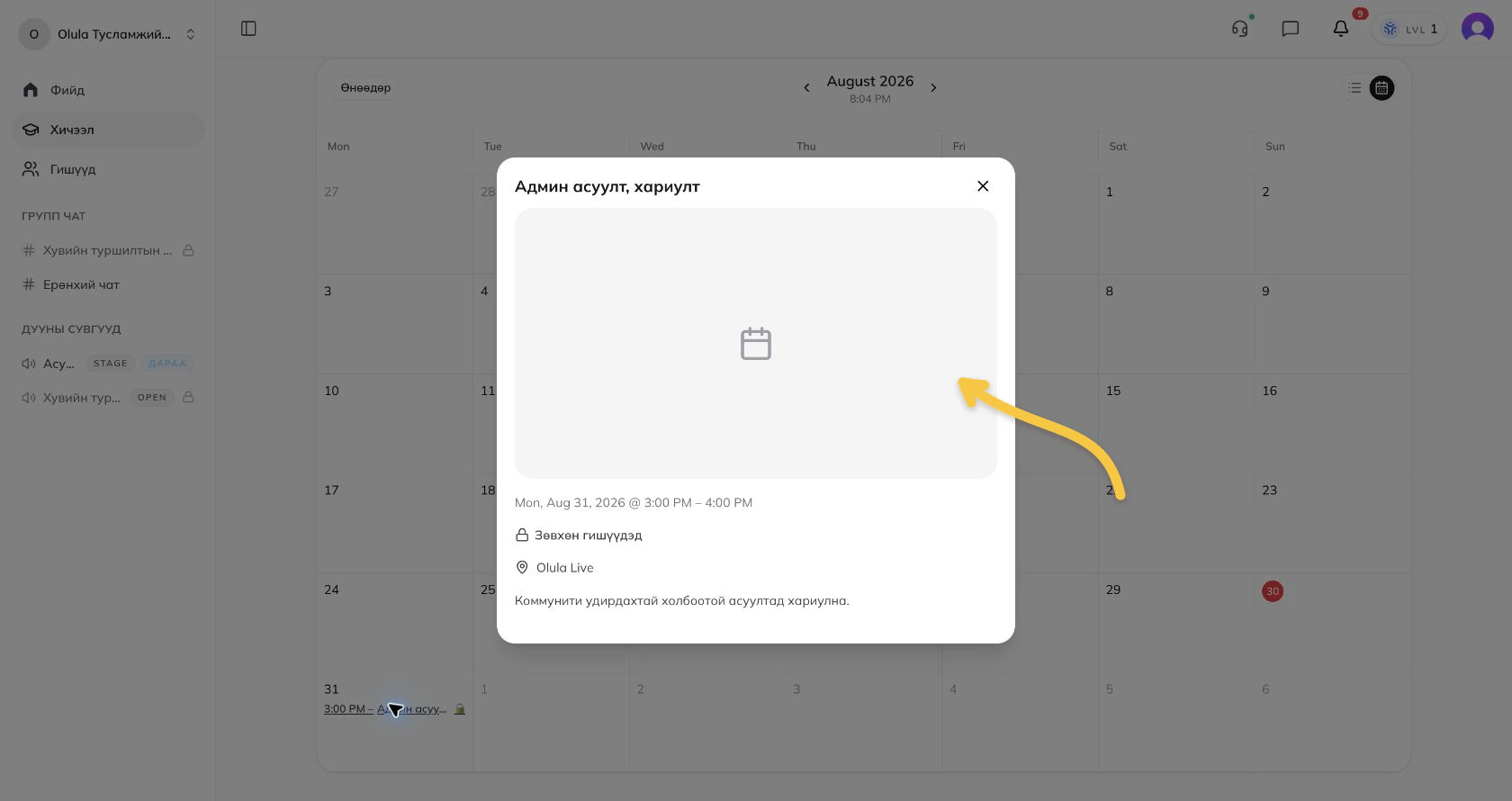This screenshot has height=801, width=1512.
Task: Switch to list view of events
Action: tap(1355, 88)
